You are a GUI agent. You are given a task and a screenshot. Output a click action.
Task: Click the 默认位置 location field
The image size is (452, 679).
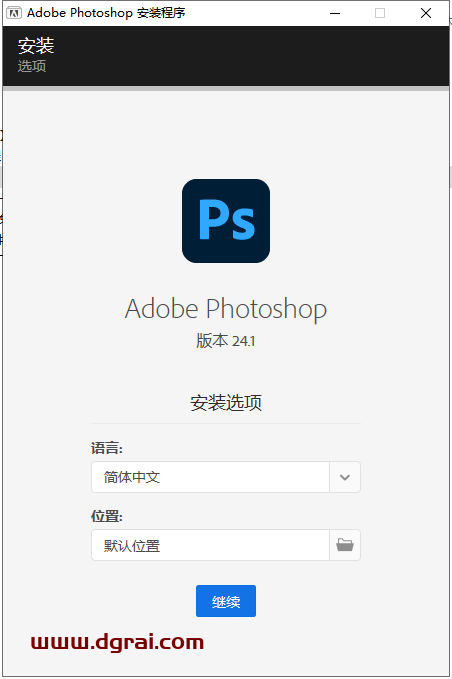tap(210, 545)
